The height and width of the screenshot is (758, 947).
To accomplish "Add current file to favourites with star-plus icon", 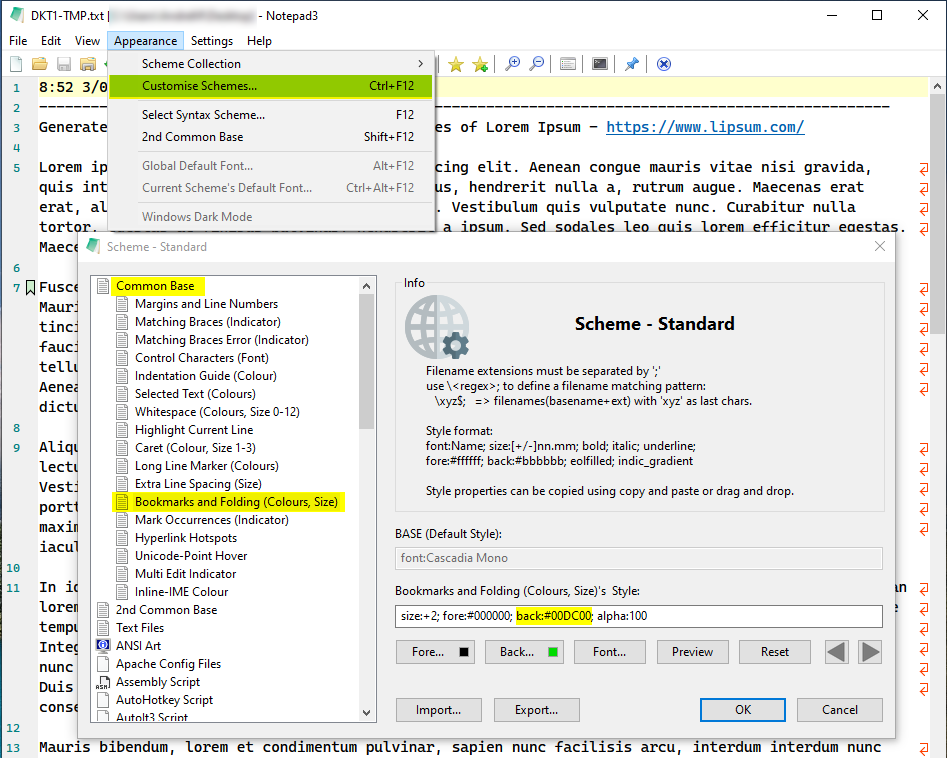I will (x=480, y=63).
